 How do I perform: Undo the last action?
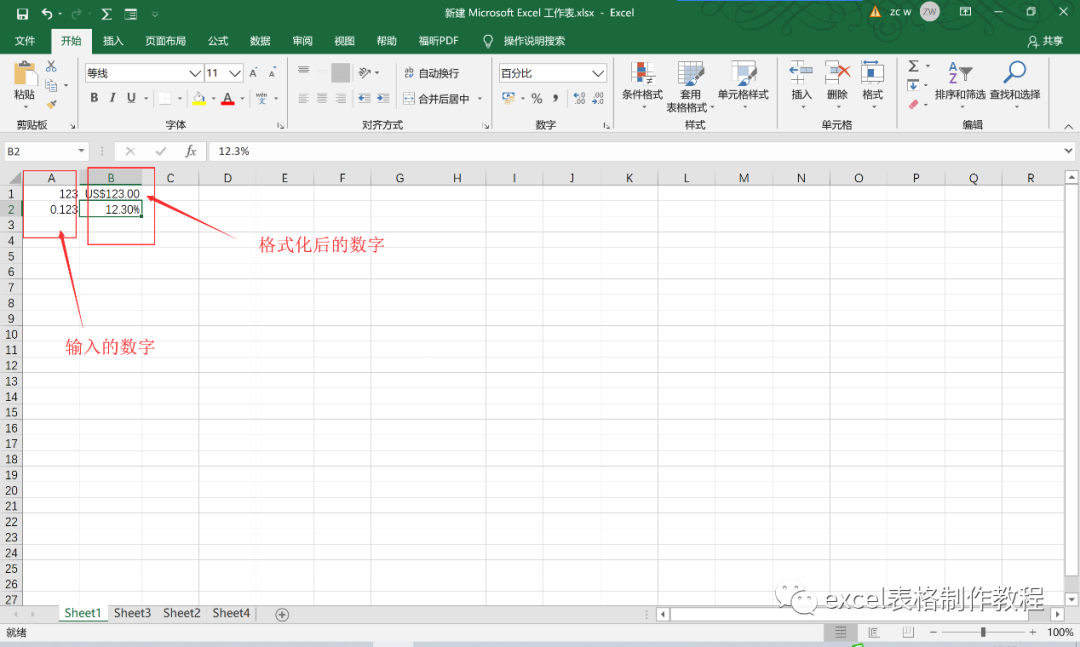coord(47,14)
